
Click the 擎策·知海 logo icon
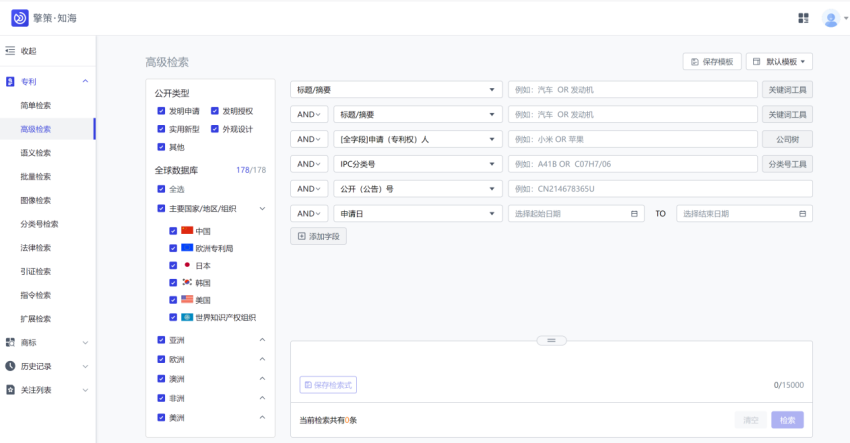(19, 18)
